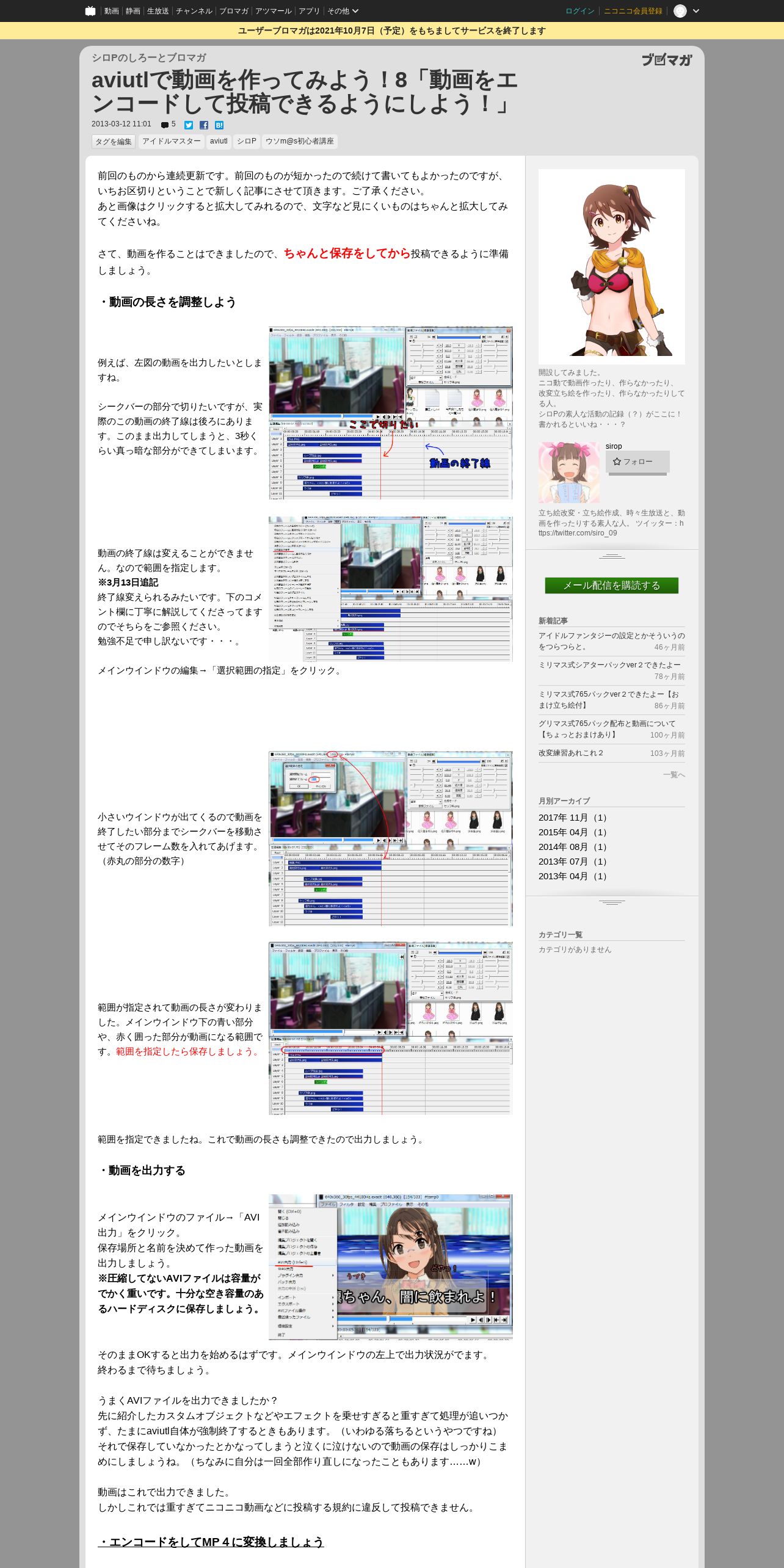The width and height of the screenshot is (784, 1568).
Task: Enlarge the selected-range timeline screenshot
Action: coord(390,1028)
